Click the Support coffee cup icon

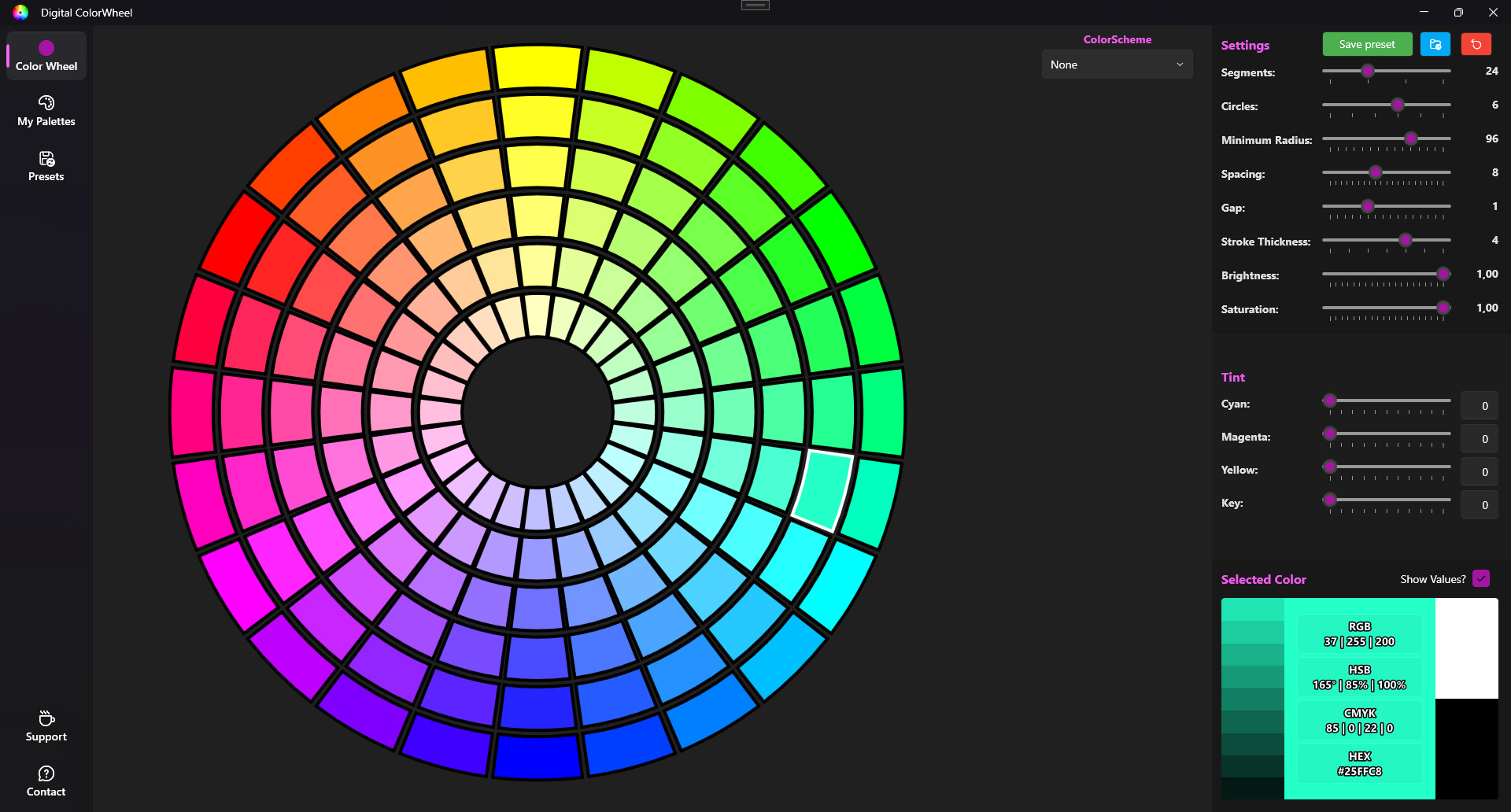coord(46,718)
